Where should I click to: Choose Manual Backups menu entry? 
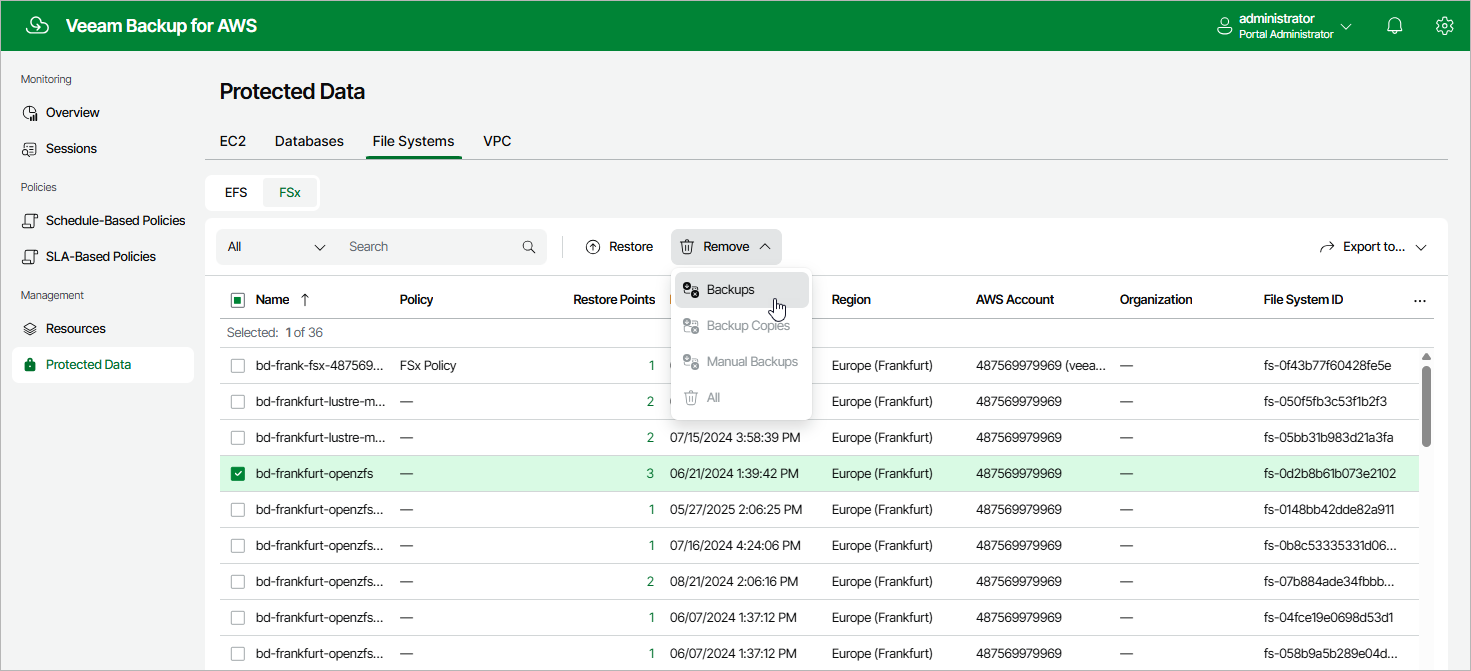click(742, 362)
